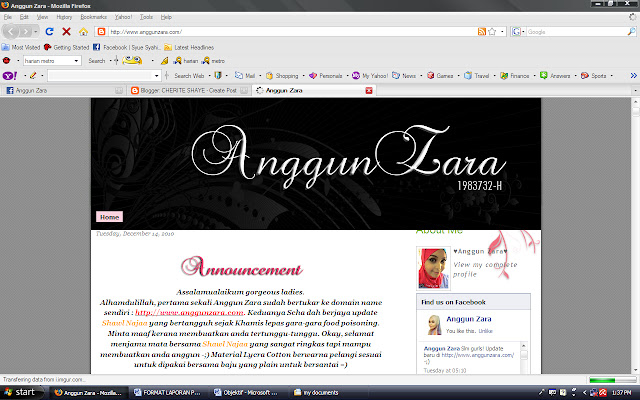640x400 pixels.
Task: Click the smiley face toolbar icon
Action: (x=132, y=60)
